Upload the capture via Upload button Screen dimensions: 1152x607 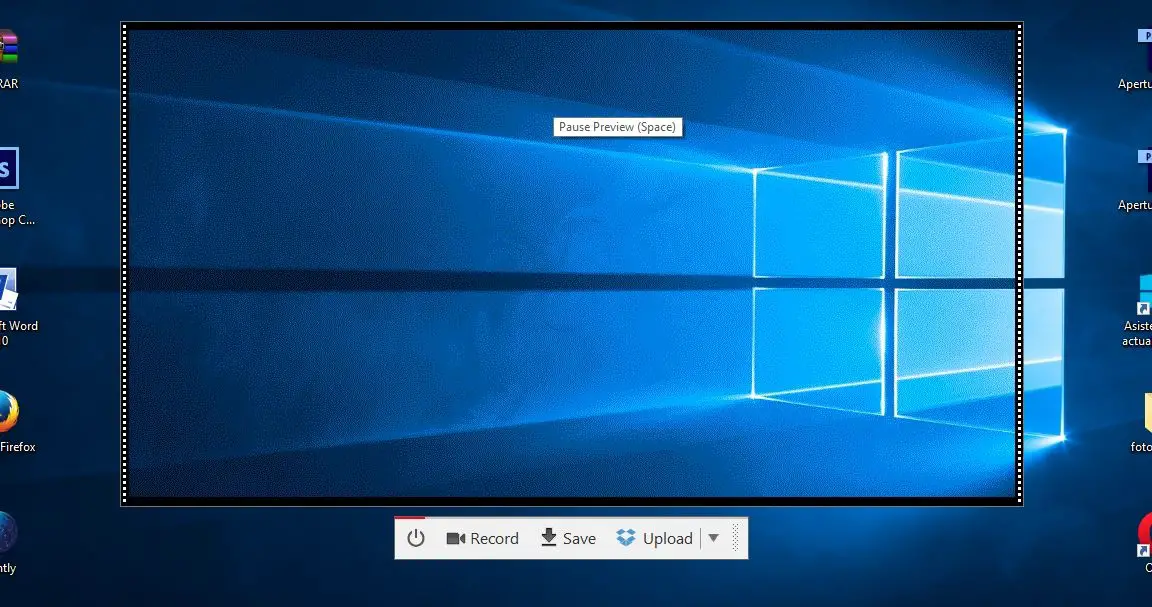point(654,539)
